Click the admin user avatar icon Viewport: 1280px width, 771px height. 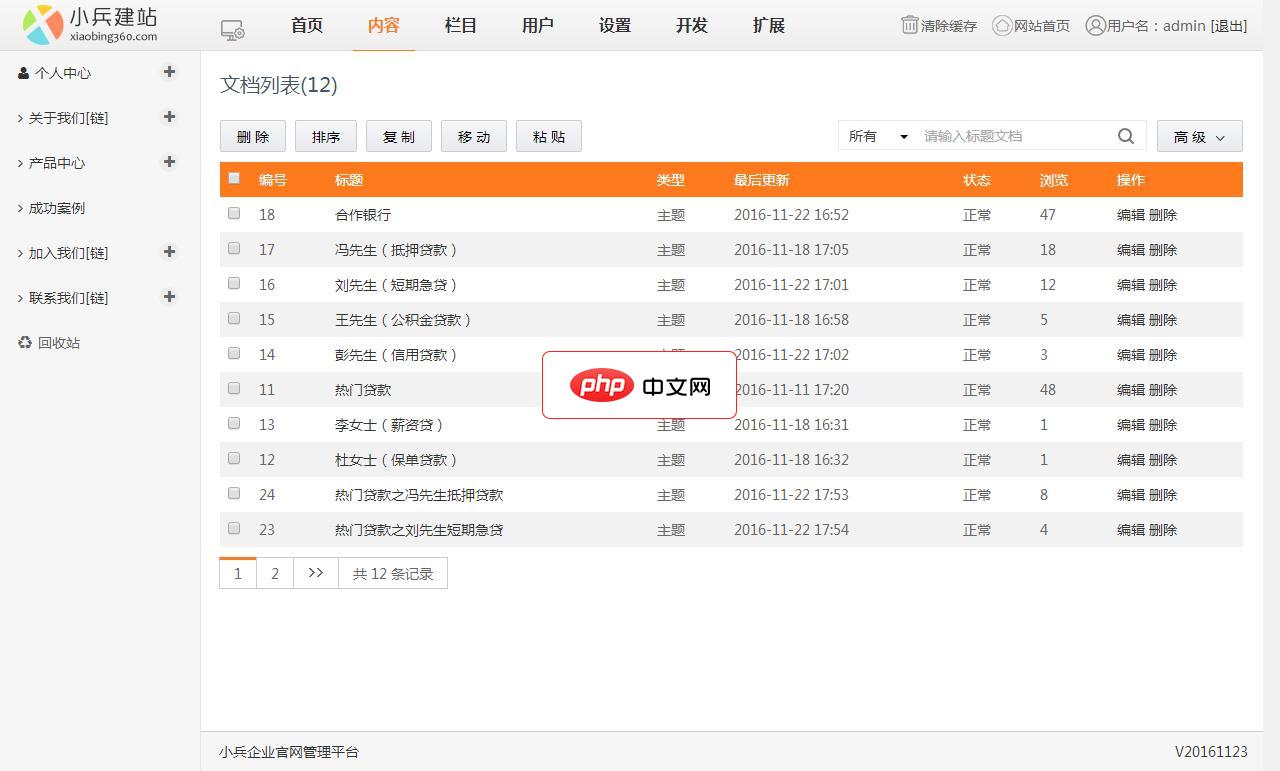pos(1095,25)
